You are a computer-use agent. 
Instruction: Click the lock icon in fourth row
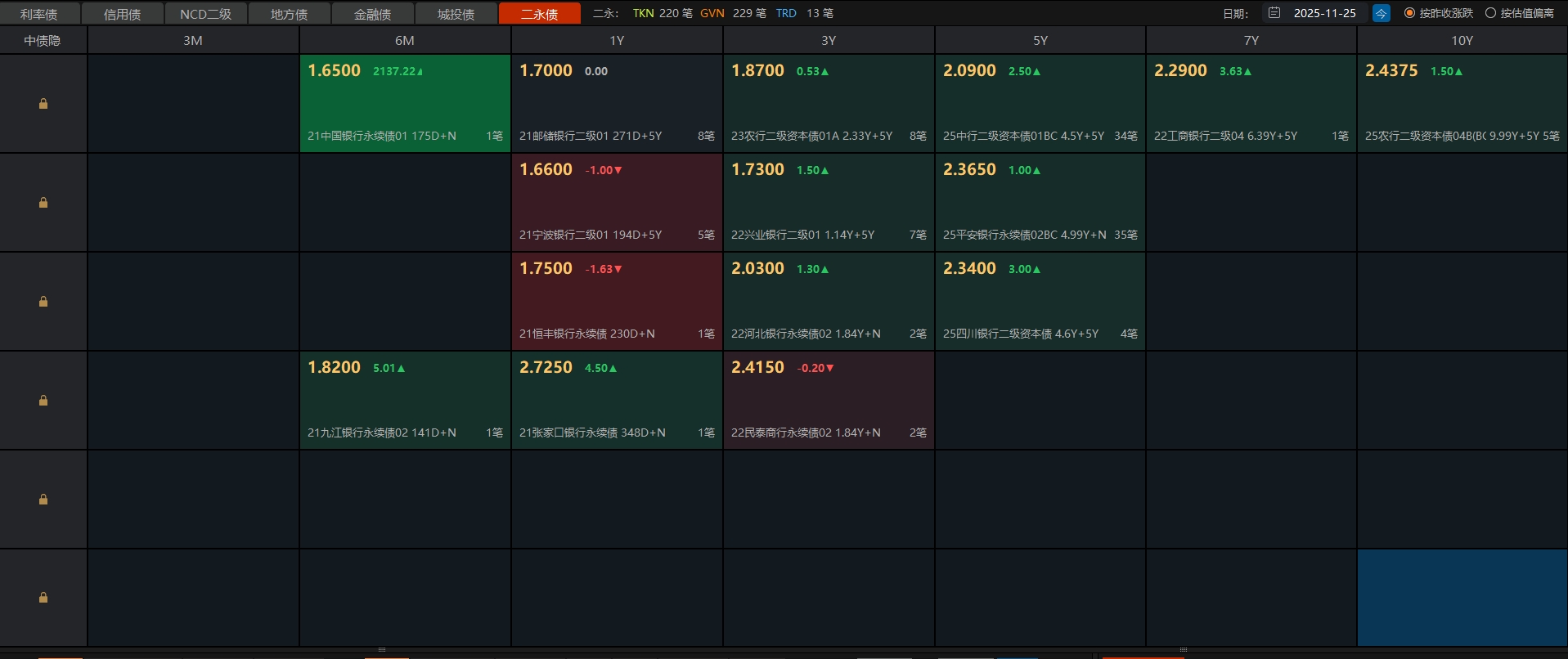(43, 401)
